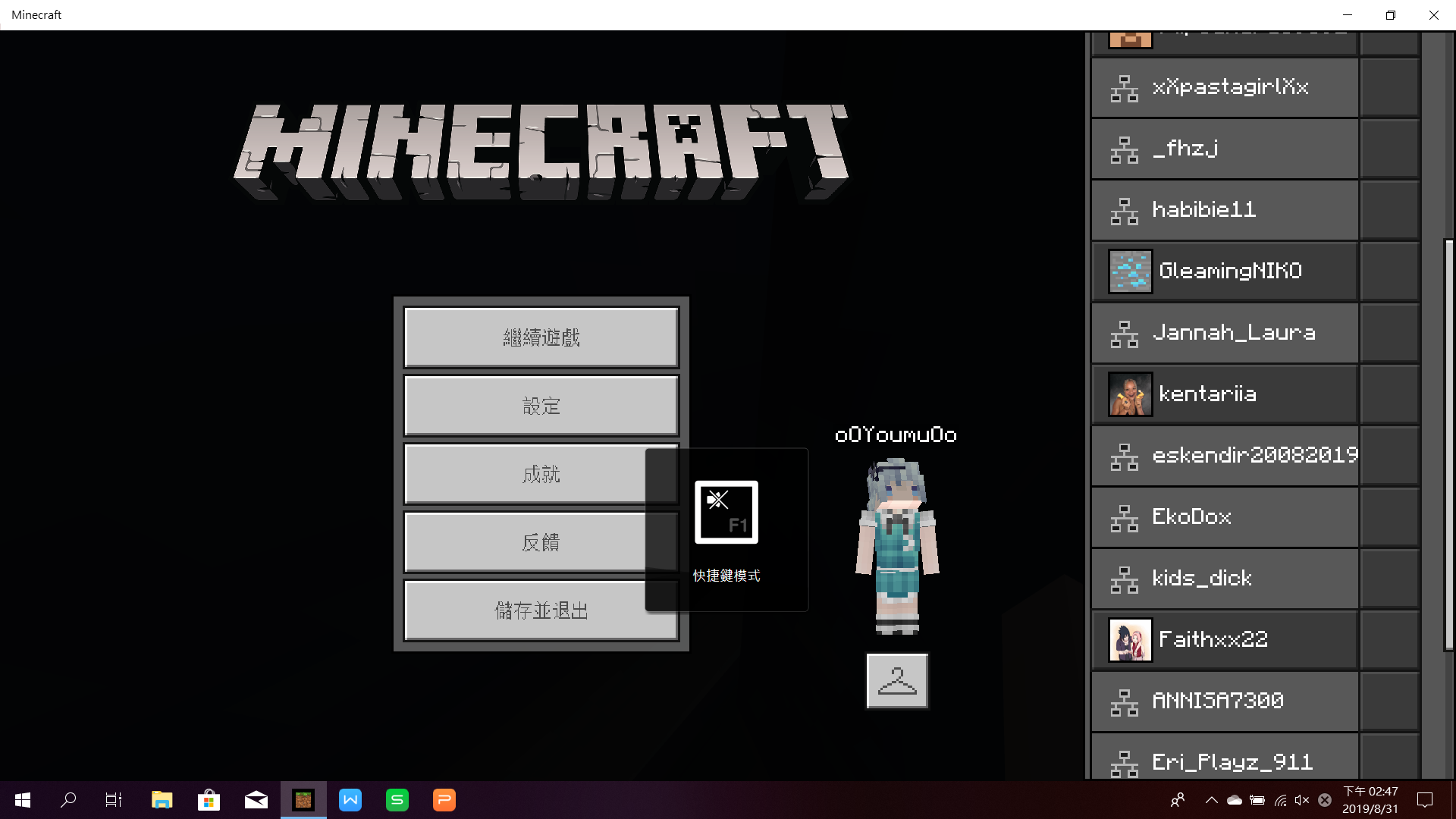
Task: Select kentariia's profile picture
Action: click(x=1130, y=394)
